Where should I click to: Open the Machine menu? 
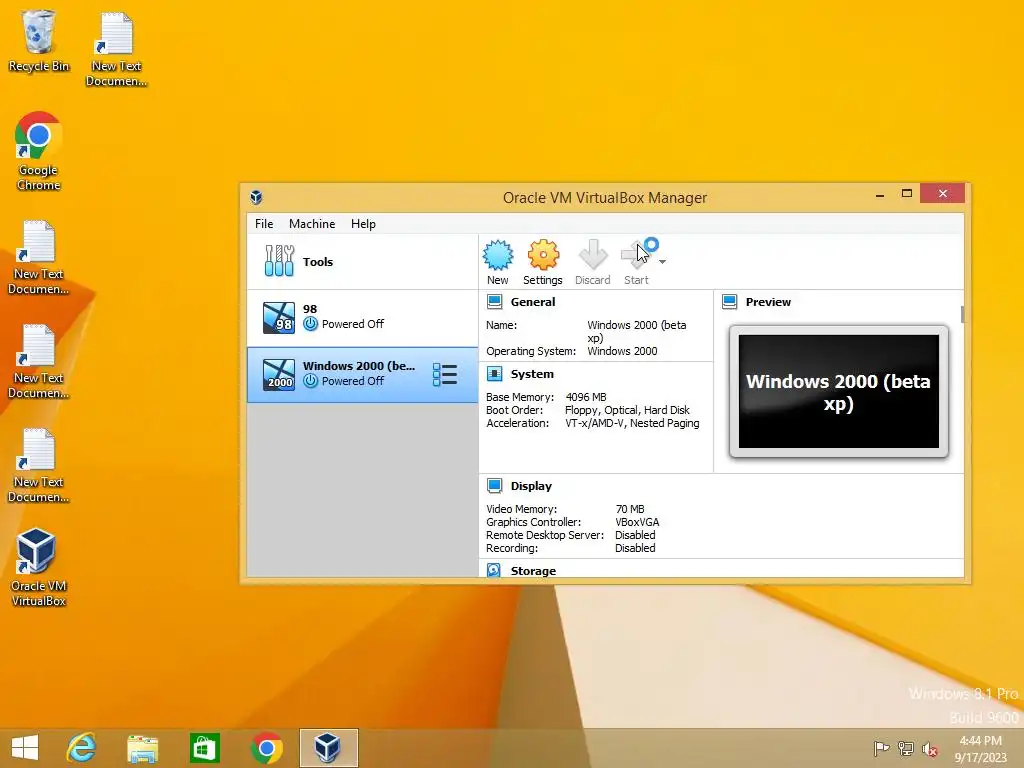[312, 224]
